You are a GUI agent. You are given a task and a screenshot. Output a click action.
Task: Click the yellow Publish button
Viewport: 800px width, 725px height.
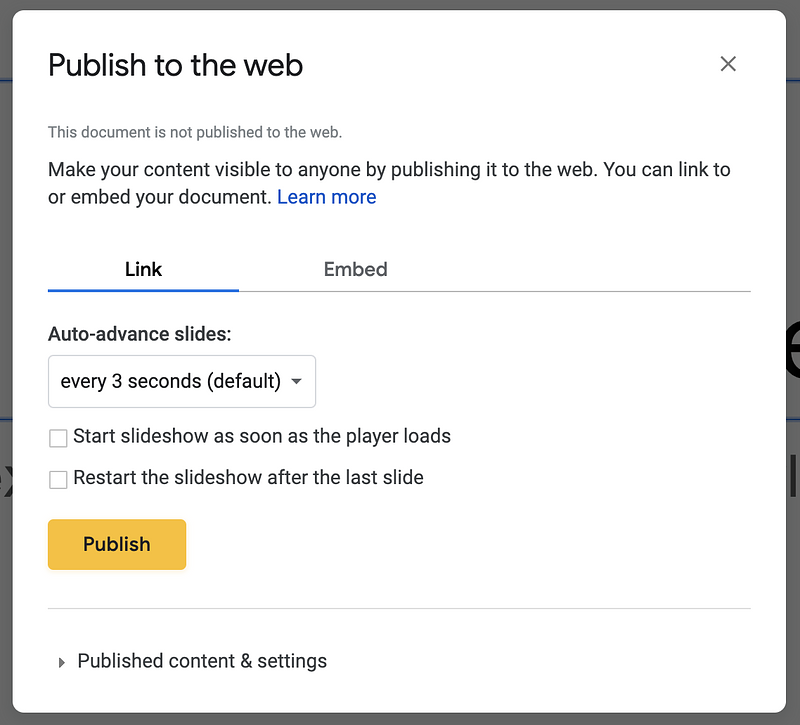117,544
